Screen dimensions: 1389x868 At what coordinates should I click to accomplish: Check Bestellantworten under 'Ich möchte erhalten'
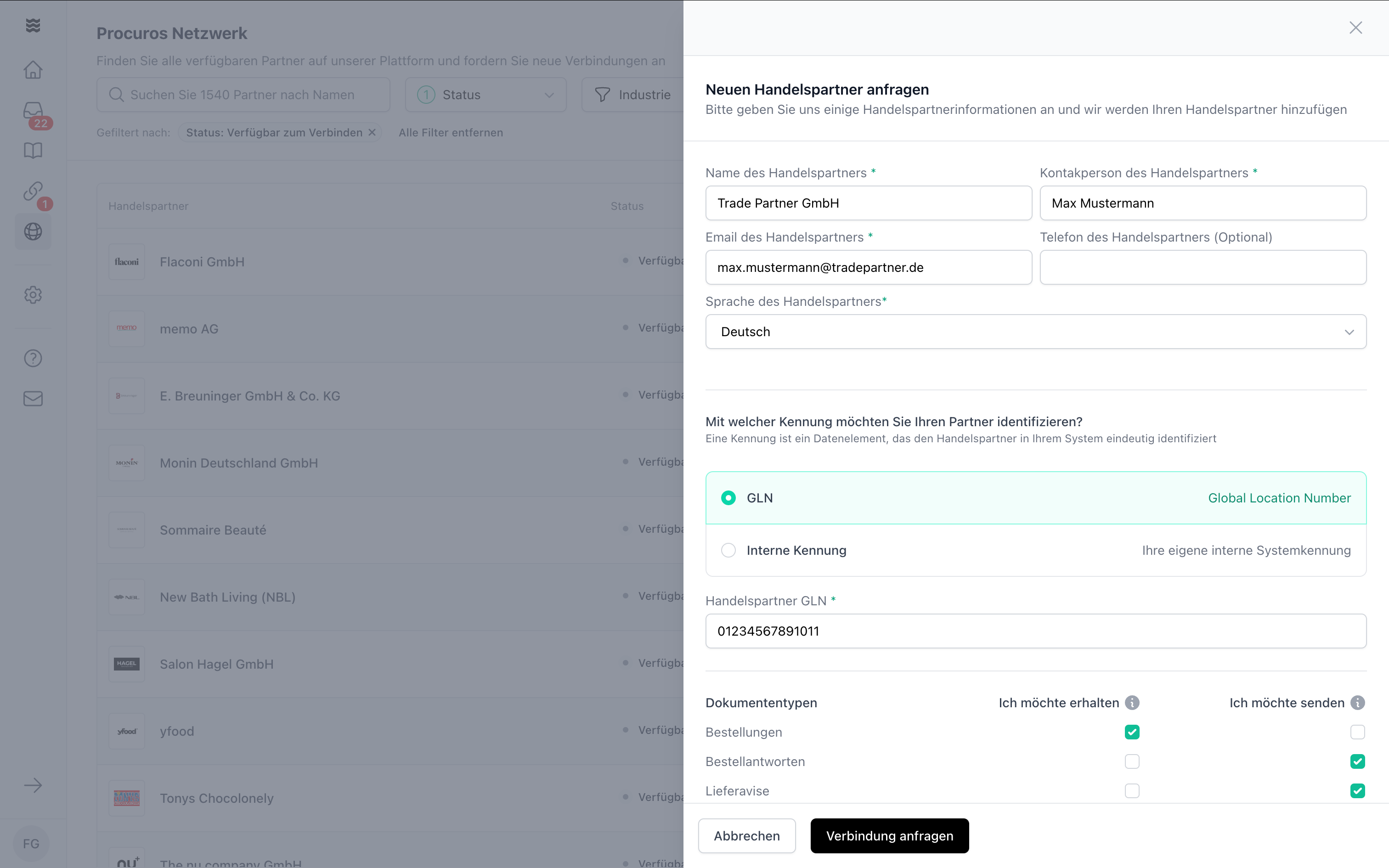1132,761
